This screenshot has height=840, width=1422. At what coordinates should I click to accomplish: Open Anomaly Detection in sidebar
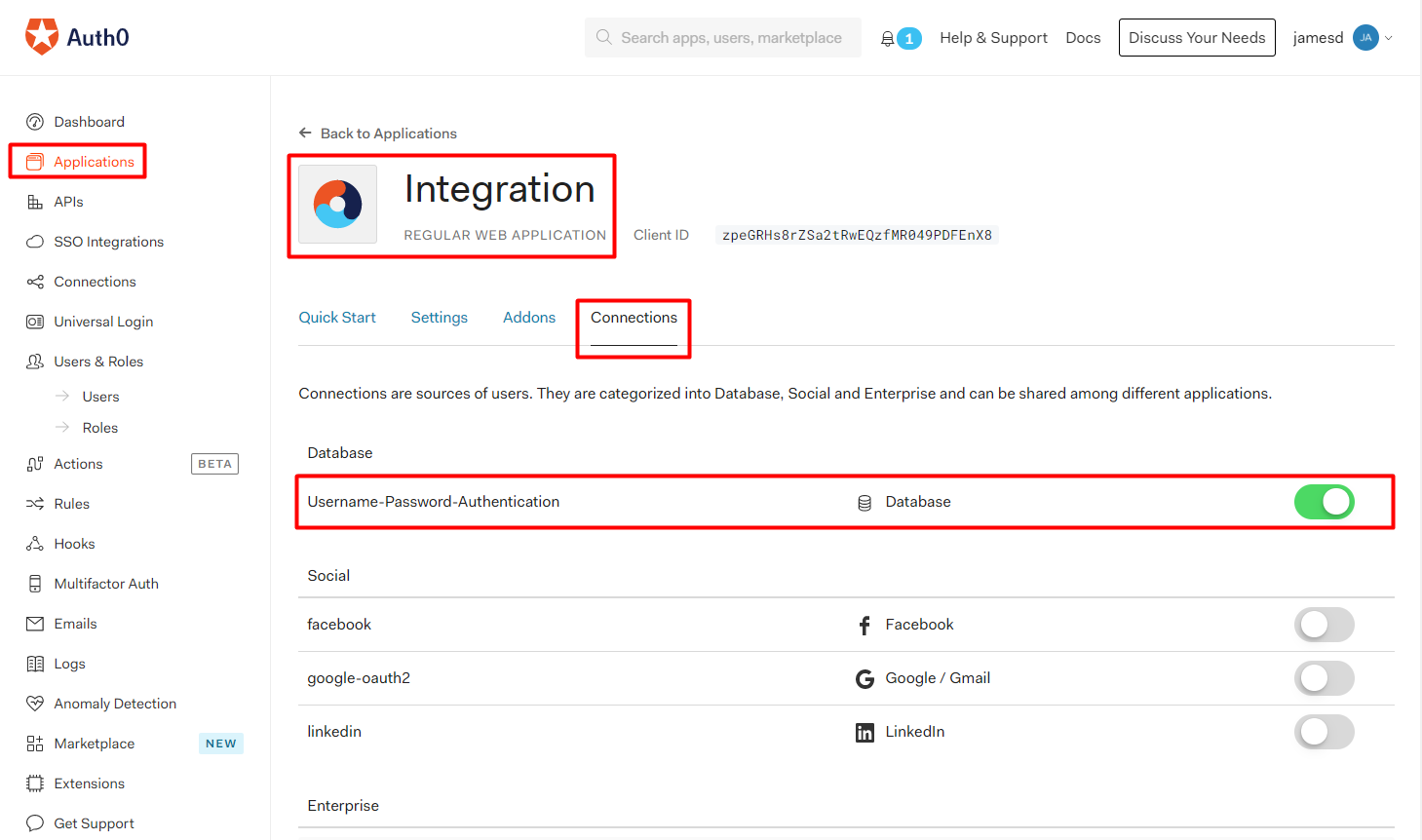(x=116, y=704)
